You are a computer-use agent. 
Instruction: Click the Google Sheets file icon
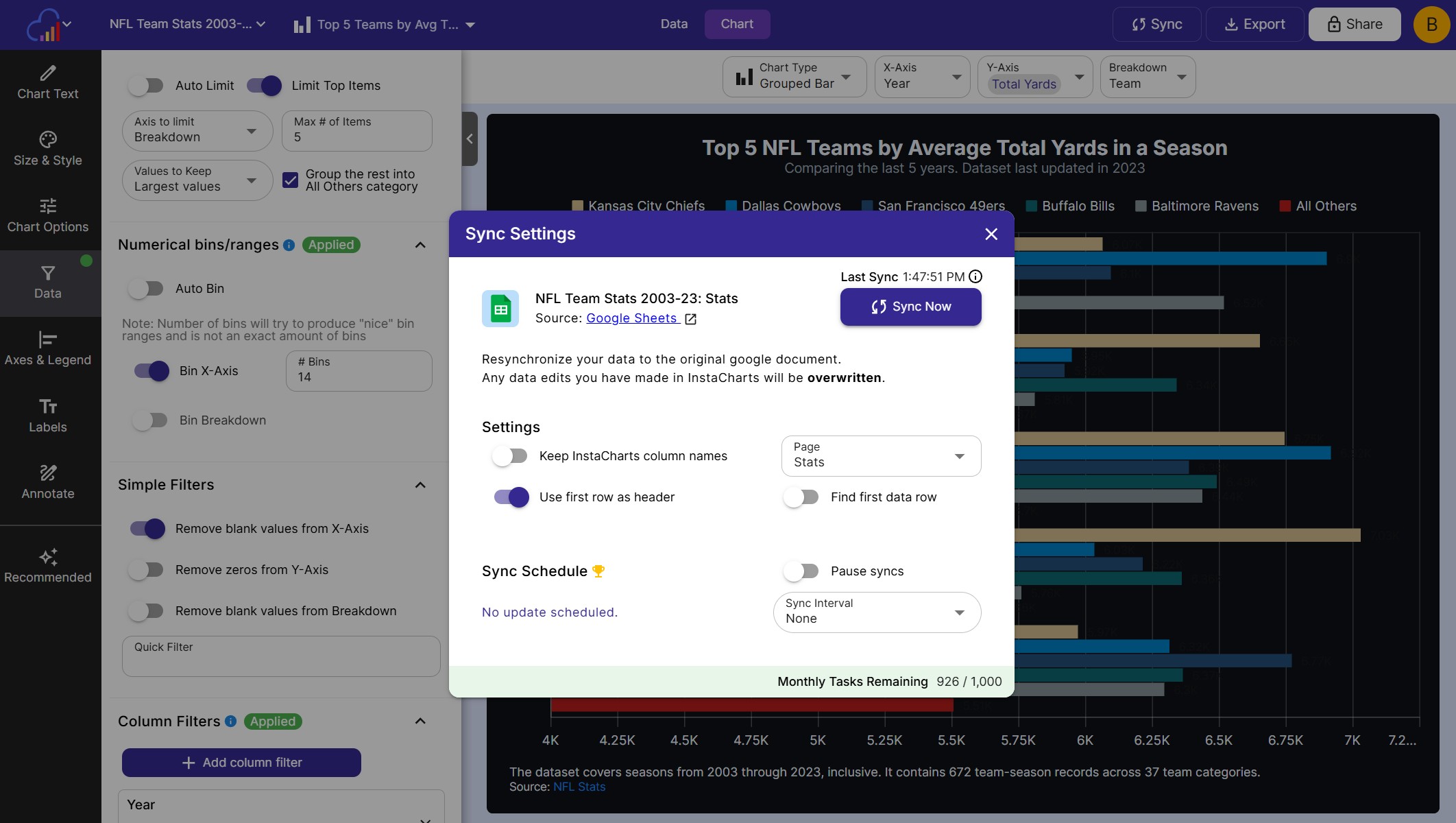tap(500, 309)
